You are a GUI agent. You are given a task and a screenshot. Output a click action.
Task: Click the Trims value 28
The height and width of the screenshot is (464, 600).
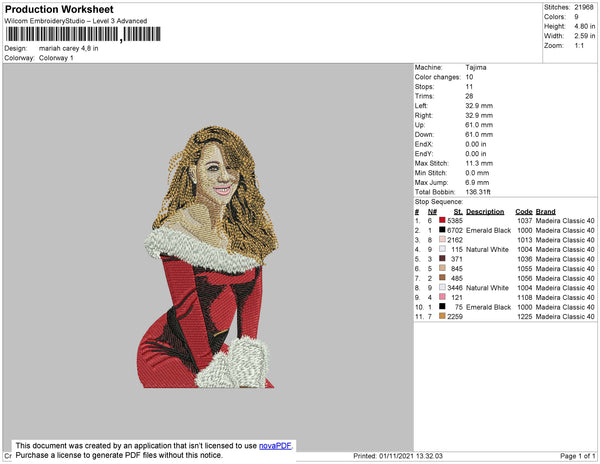pos(469,96)
